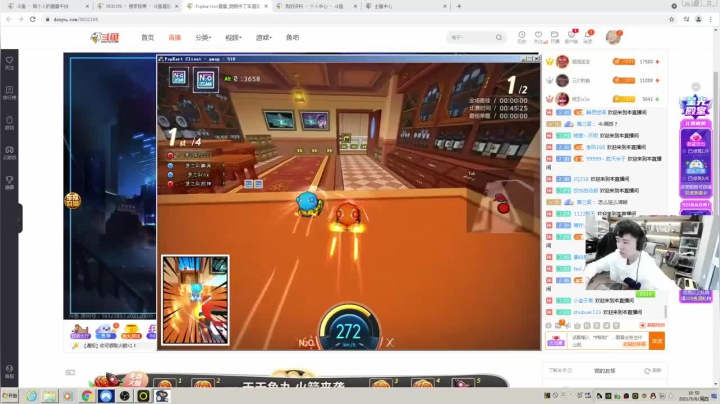Viewport: 720px width, 404px height.
Task: Switch to the 主播中心 browser tab
Action: pyautogui.click(x=406, y=6)
